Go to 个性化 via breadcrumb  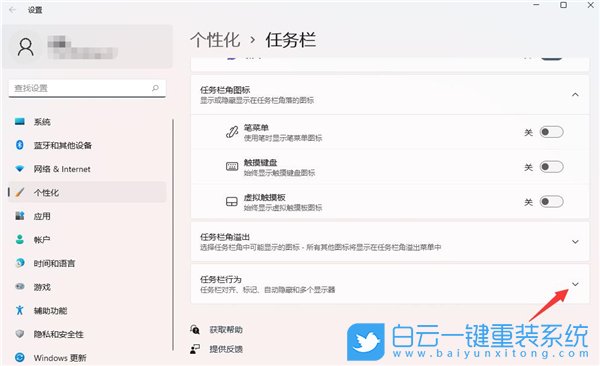(x=215, y=40)
